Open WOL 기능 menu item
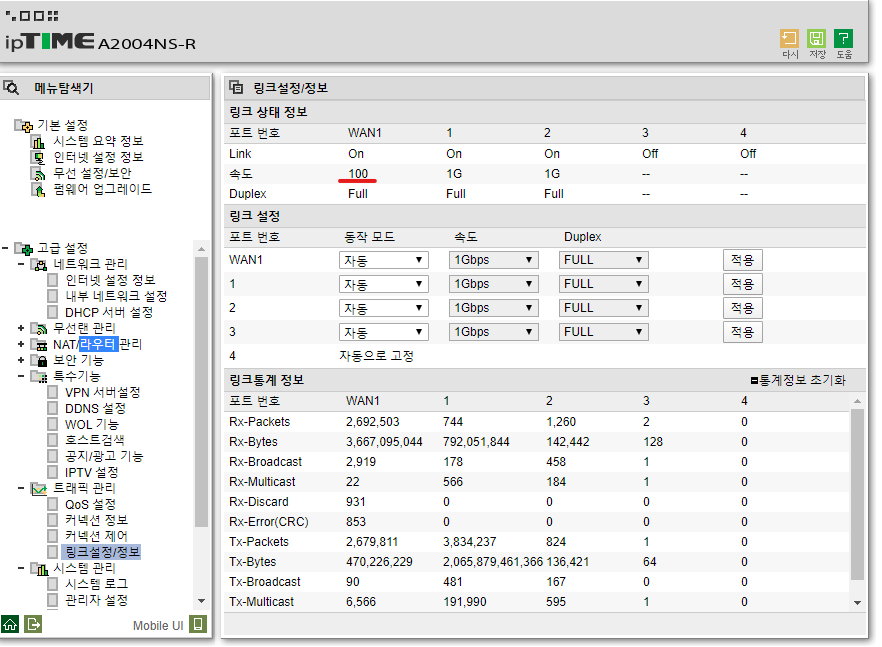Screen dimensions: 882x647 (x=92, y=424)
